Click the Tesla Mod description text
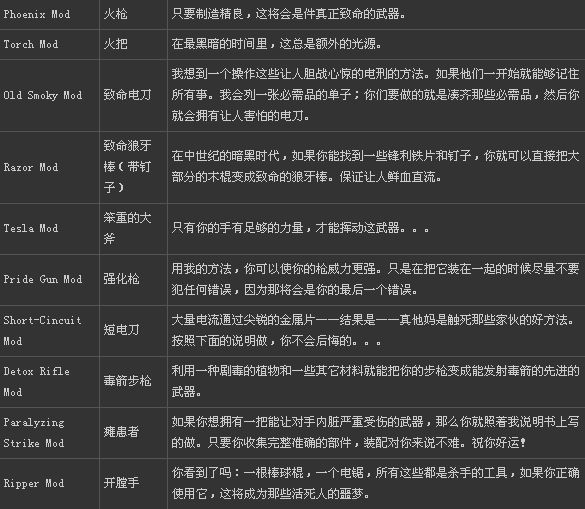 pyautogui.click(x=301, y=228)
